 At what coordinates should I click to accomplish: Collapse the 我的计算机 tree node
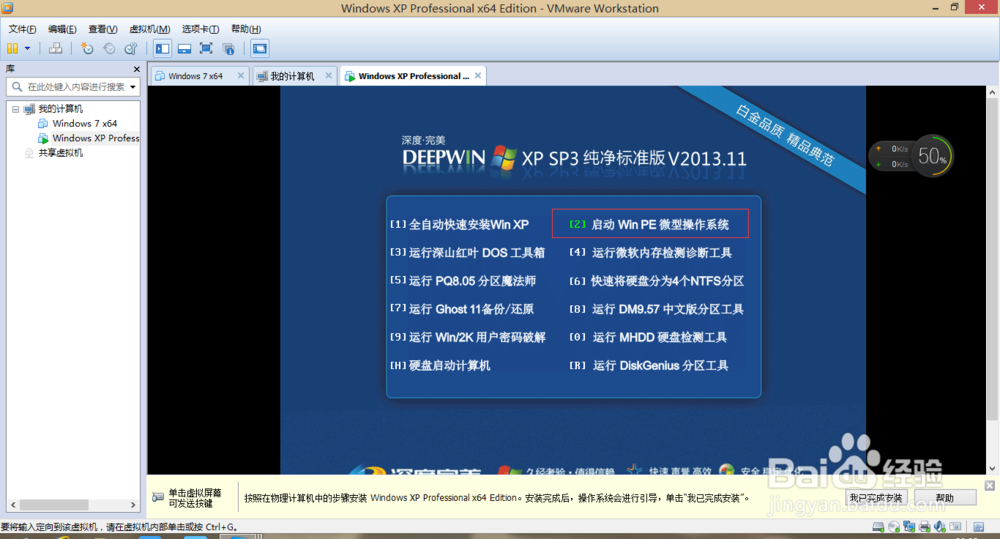point(15,109)
